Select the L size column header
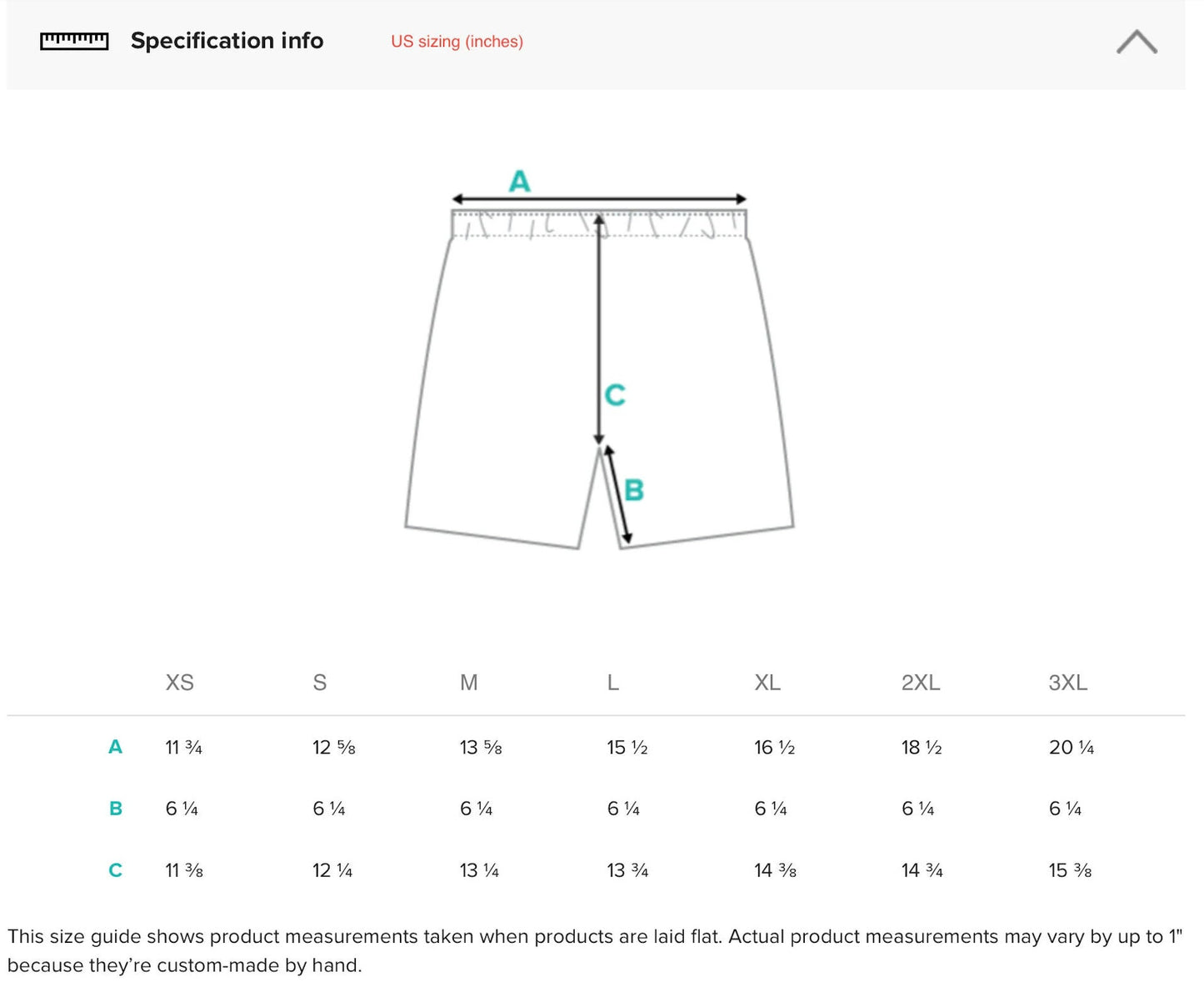The width and height of the screenshot is (1204, 992). [x=613, y=683]
